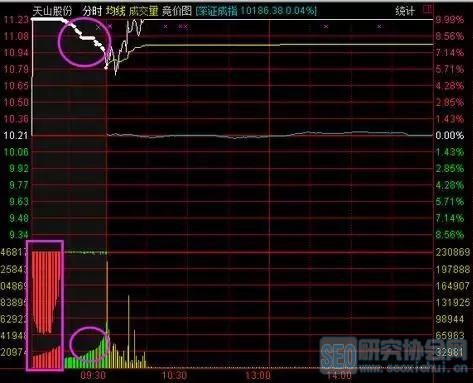Open the 统计 statistics panel
The image size is (473, 383).
[405, 11]
